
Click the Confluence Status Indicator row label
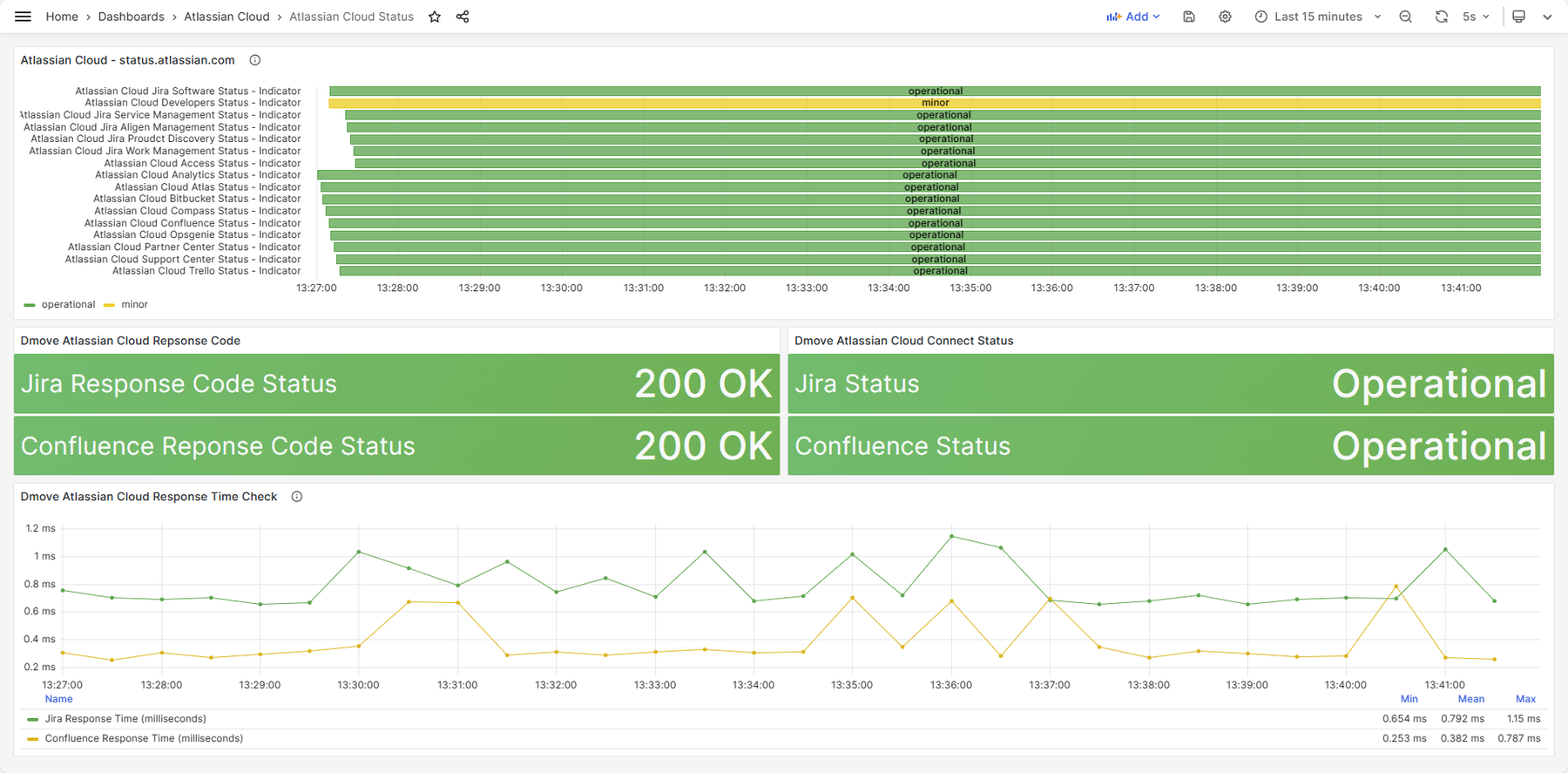tap(193, 223)
